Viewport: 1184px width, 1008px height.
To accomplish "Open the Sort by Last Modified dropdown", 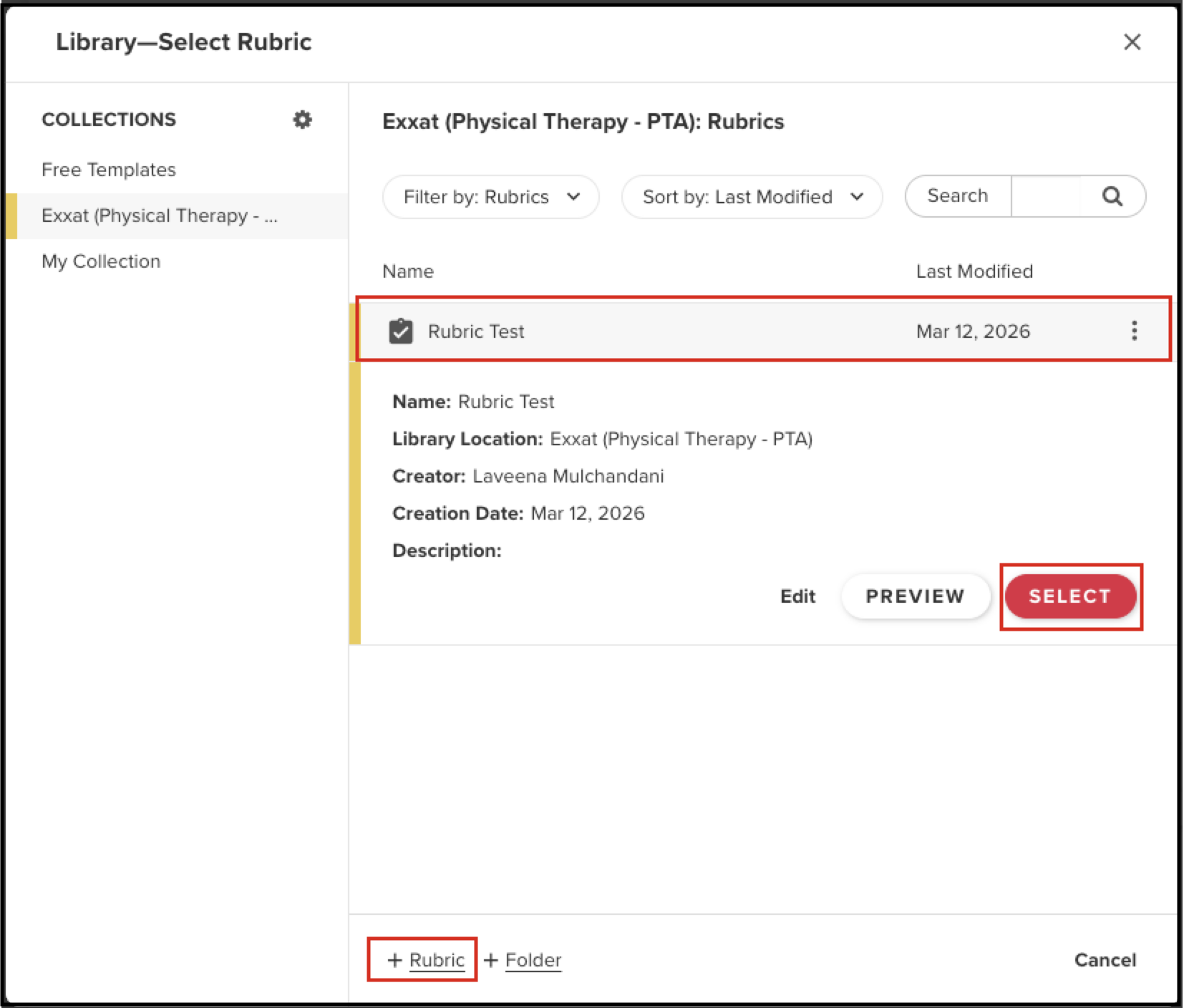I will (752, 197).
